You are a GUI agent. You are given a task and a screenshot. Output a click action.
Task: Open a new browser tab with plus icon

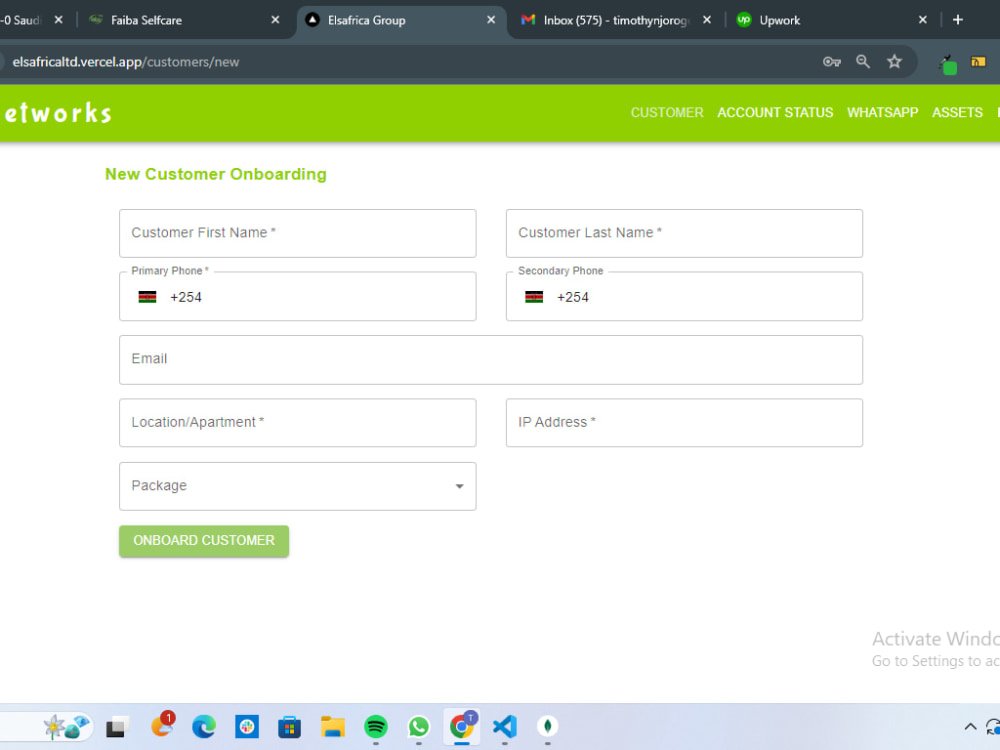coord(957,20)
